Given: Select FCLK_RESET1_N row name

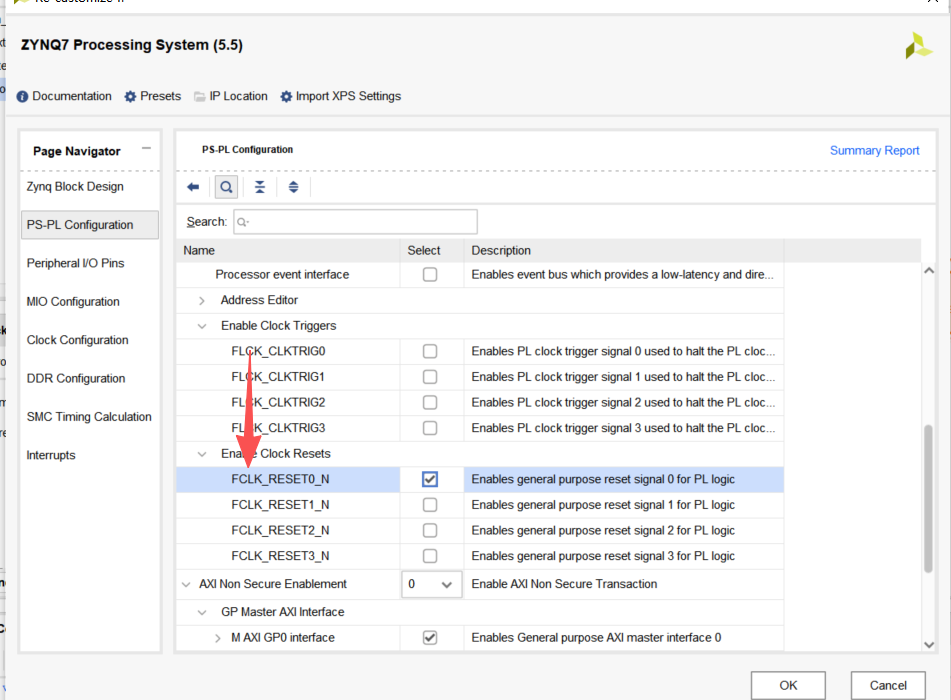Looking at the screenshot, I should click(280, 505).
